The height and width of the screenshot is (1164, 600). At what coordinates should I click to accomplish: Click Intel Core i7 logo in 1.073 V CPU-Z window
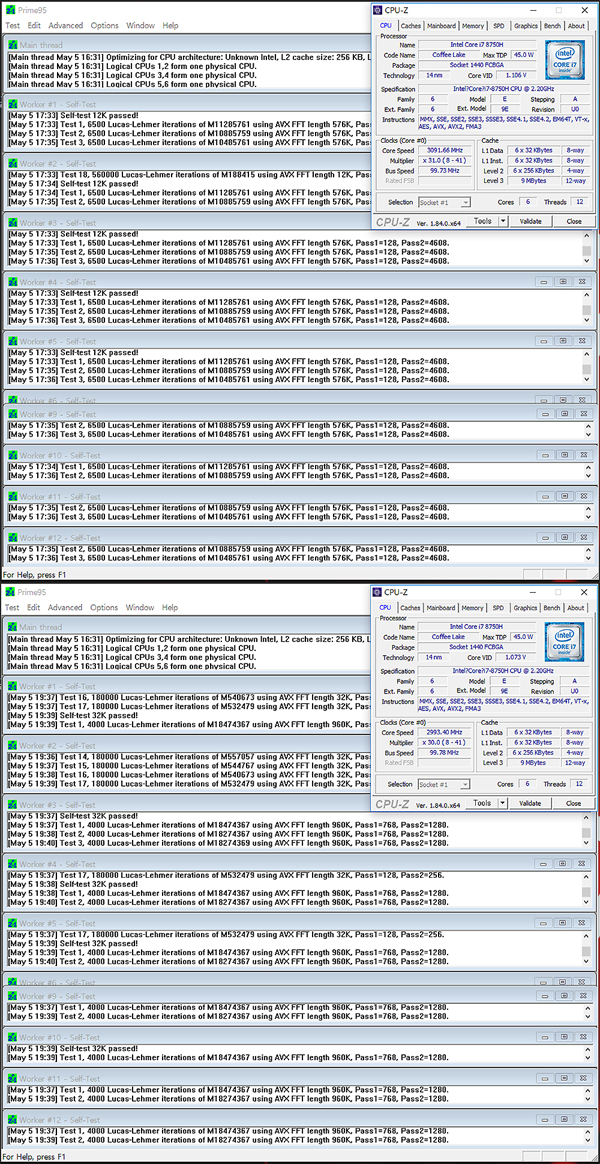[565, 642]
